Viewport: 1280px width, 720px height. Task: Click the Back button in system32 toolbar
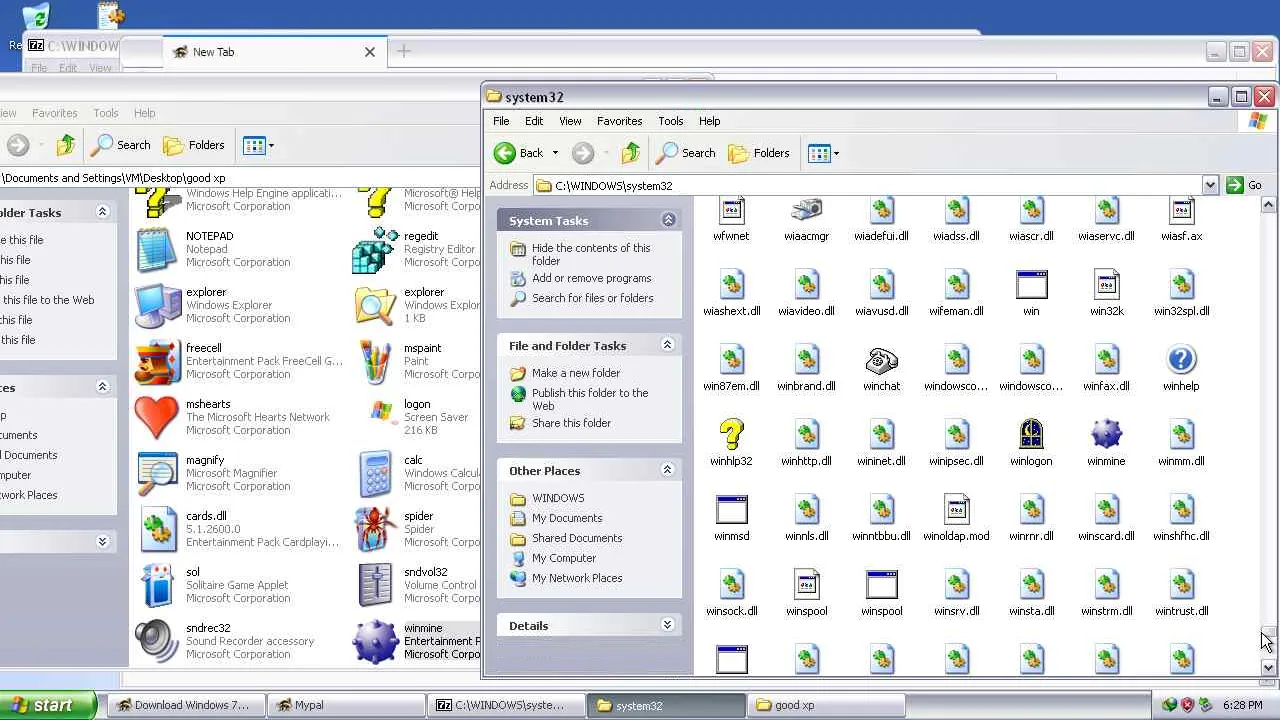(x=517, y=153)
